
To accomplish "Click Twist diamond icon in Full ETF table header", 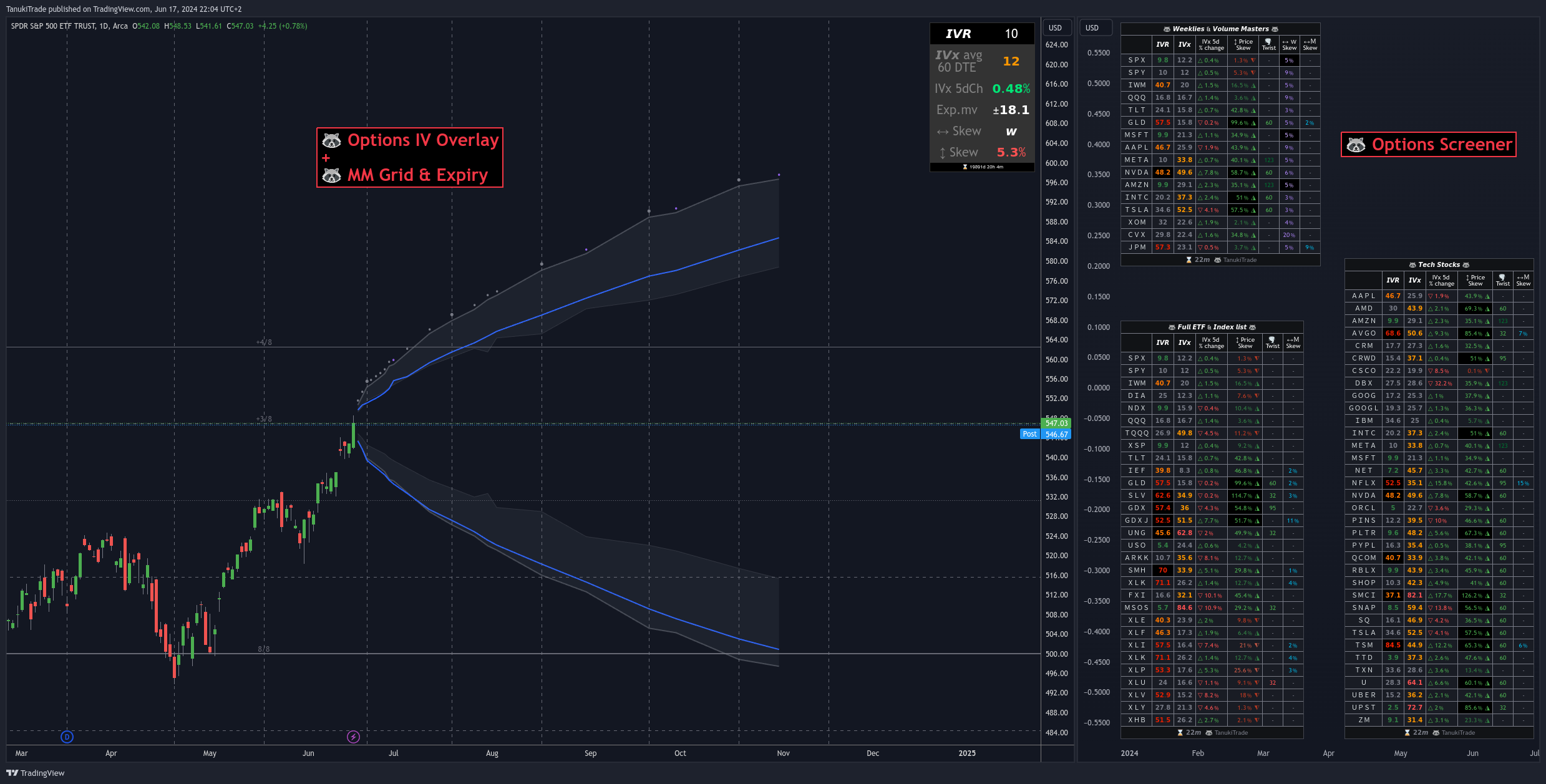I will coord(1272,340).
